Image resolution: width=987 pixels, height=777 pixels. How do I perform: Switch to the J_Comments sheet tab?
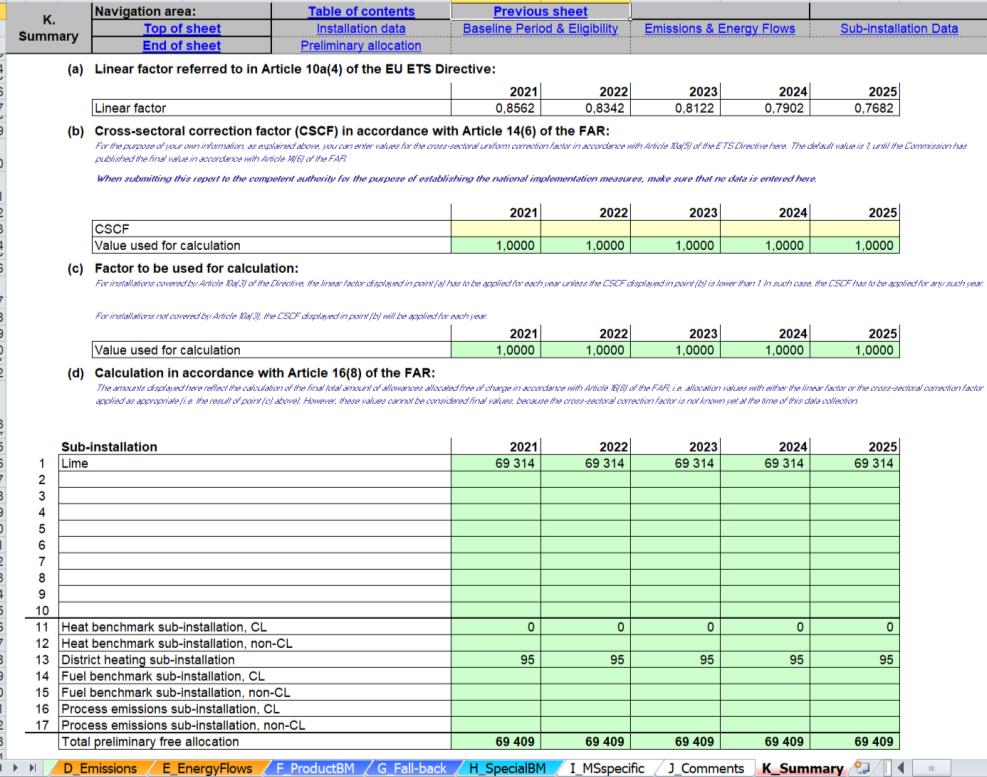(706, 768)
